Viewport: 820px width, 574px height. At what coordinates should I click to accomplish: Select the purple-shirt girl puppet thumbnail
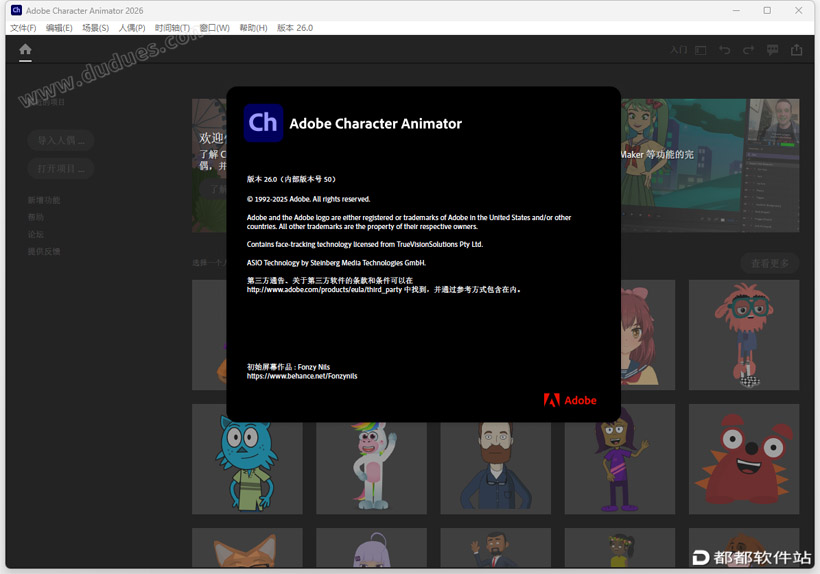pos(620,459)
